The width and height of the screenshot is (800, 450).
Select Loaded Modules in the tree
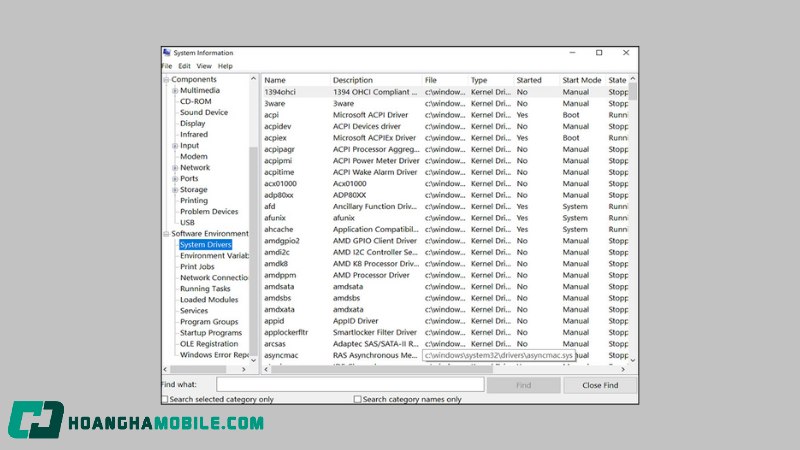click(x=209, y=300)
